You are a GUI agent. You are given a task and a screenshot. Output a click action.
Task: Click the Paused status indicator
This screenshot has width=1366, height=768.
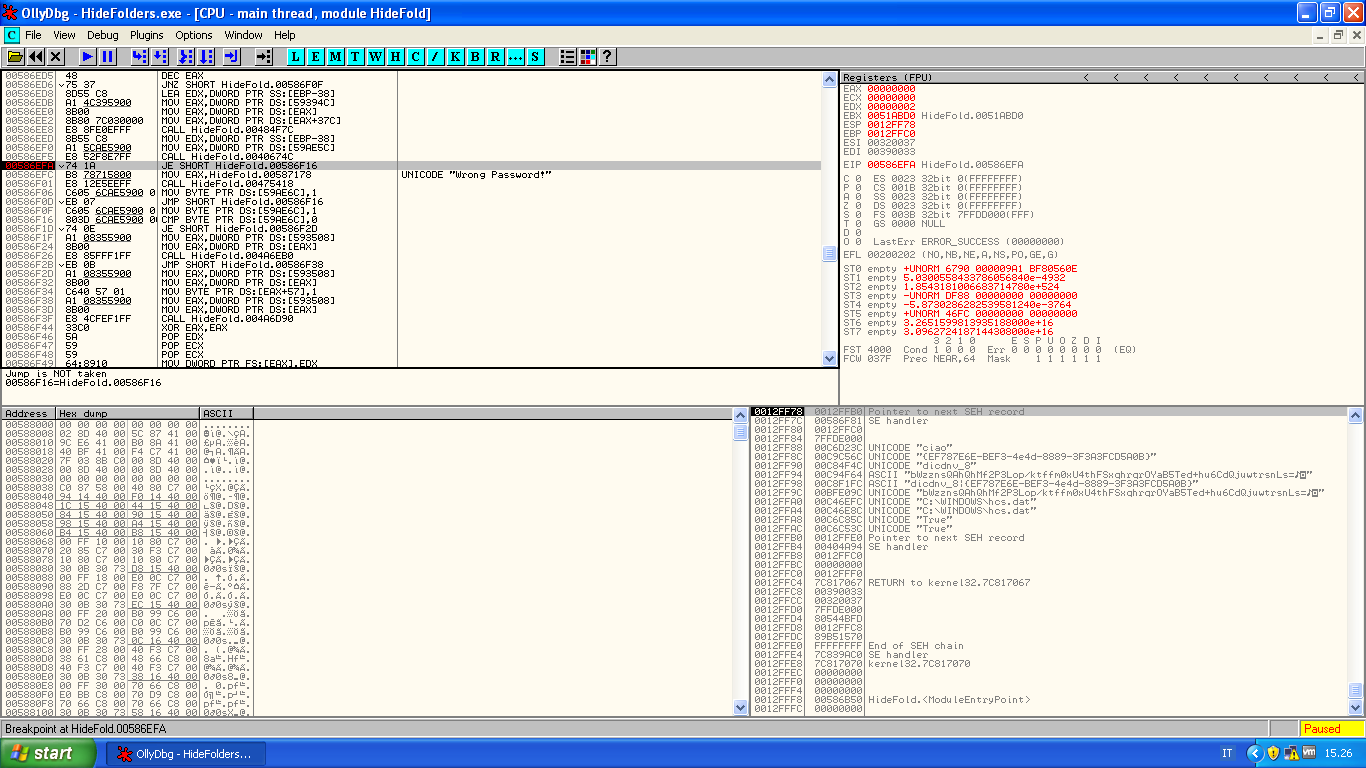(1332, 728)
